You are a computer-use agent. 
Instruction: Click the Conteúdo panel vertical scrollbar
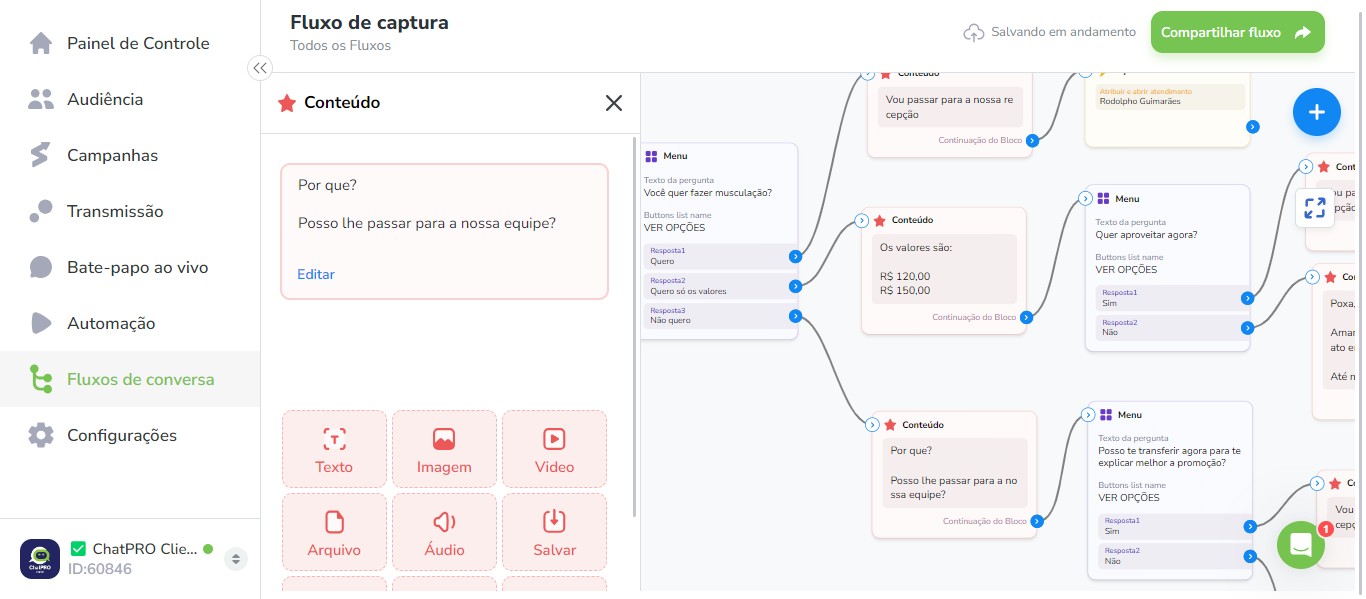point(636,328)
